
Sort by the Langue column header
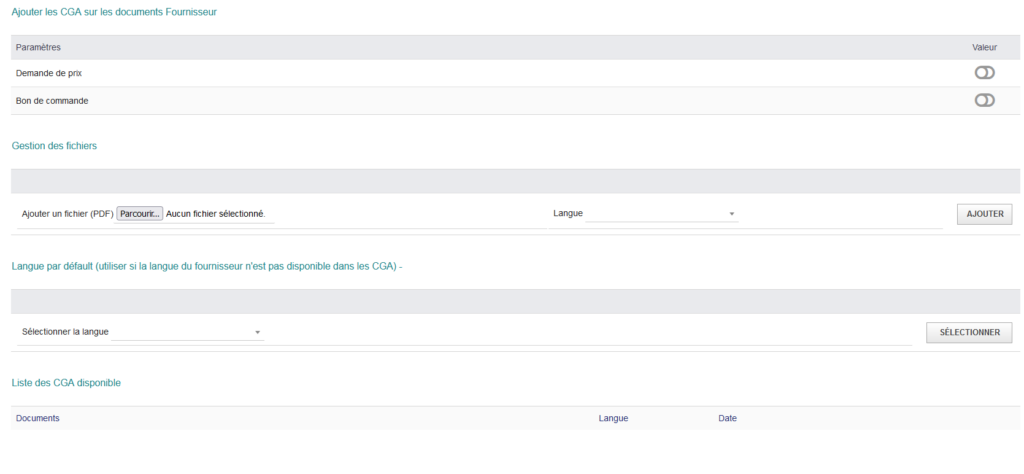613,419
